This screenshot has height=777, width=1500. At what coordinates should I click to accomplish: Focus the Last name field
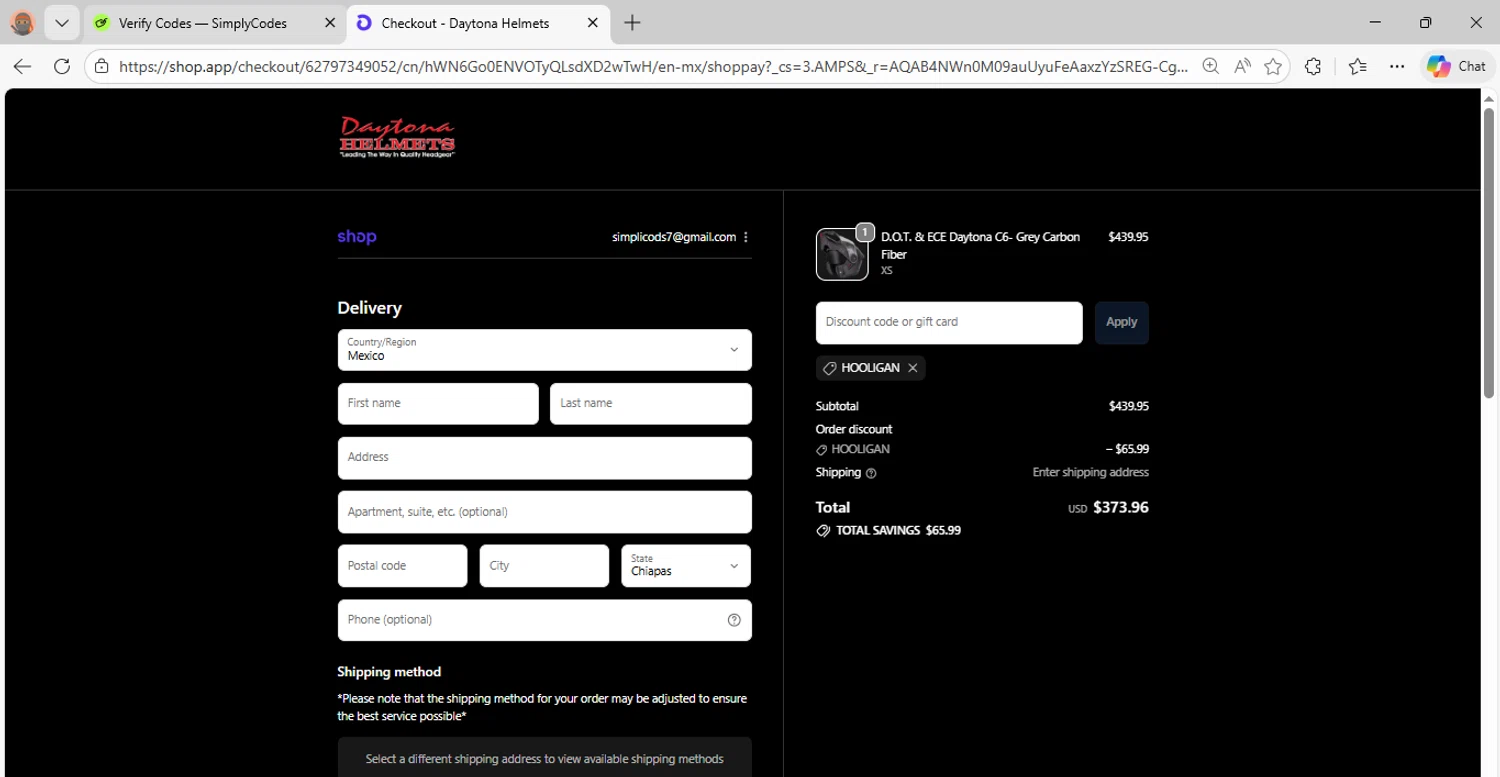tap(650, 403)
